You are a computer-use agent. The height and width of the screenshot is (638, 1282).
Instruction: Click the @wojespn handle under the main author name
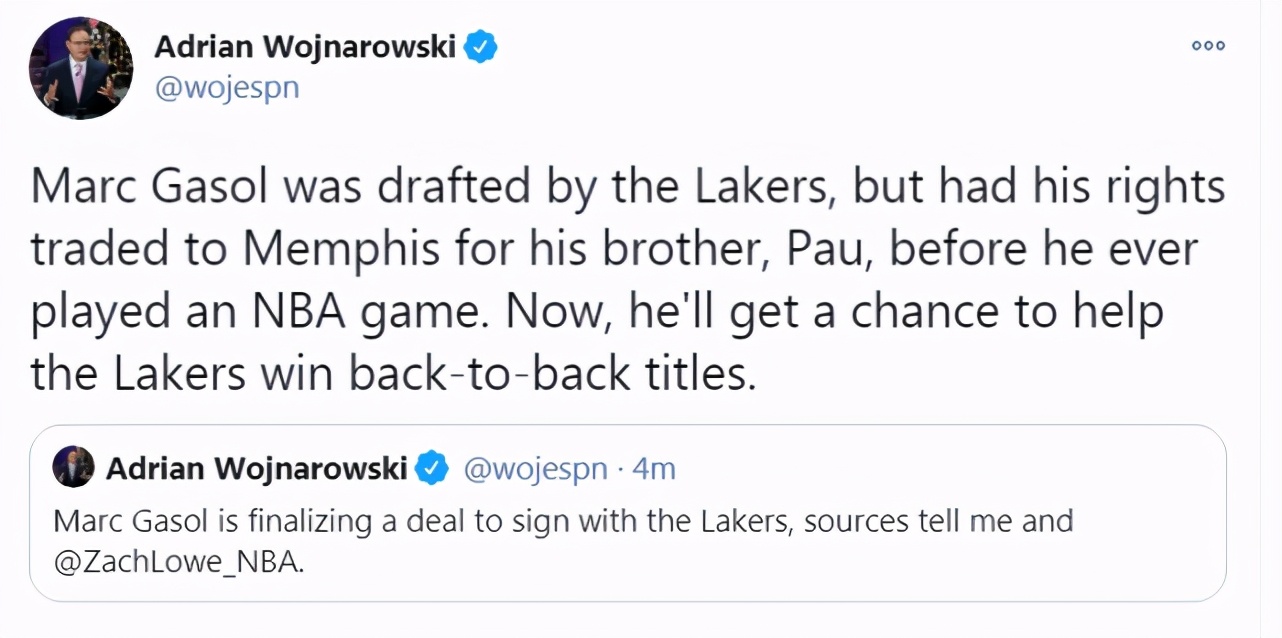(226, 88)
